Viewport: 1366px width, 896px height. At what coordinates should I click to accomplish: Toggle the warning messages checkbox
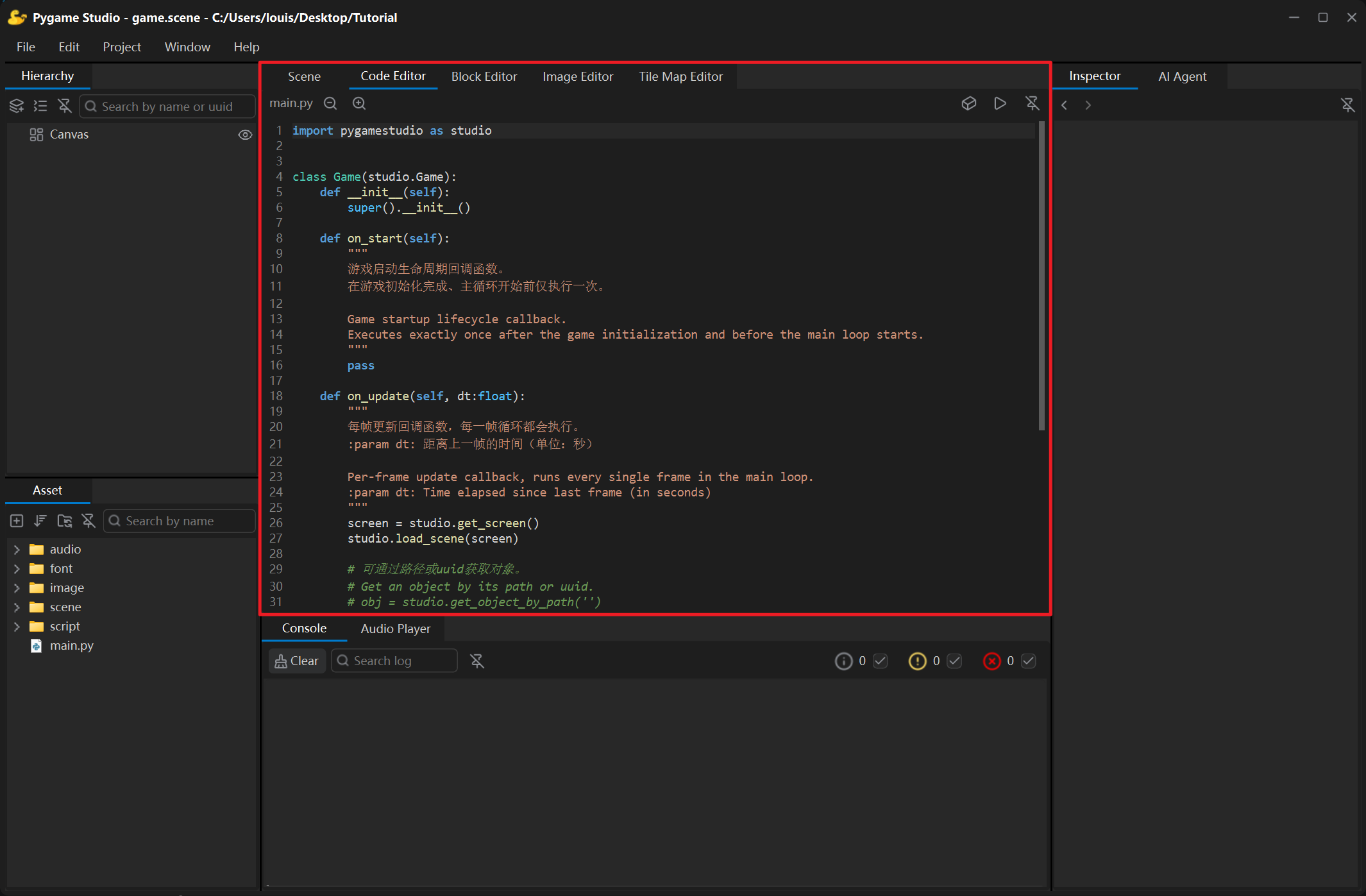click(x=954, y=661)
